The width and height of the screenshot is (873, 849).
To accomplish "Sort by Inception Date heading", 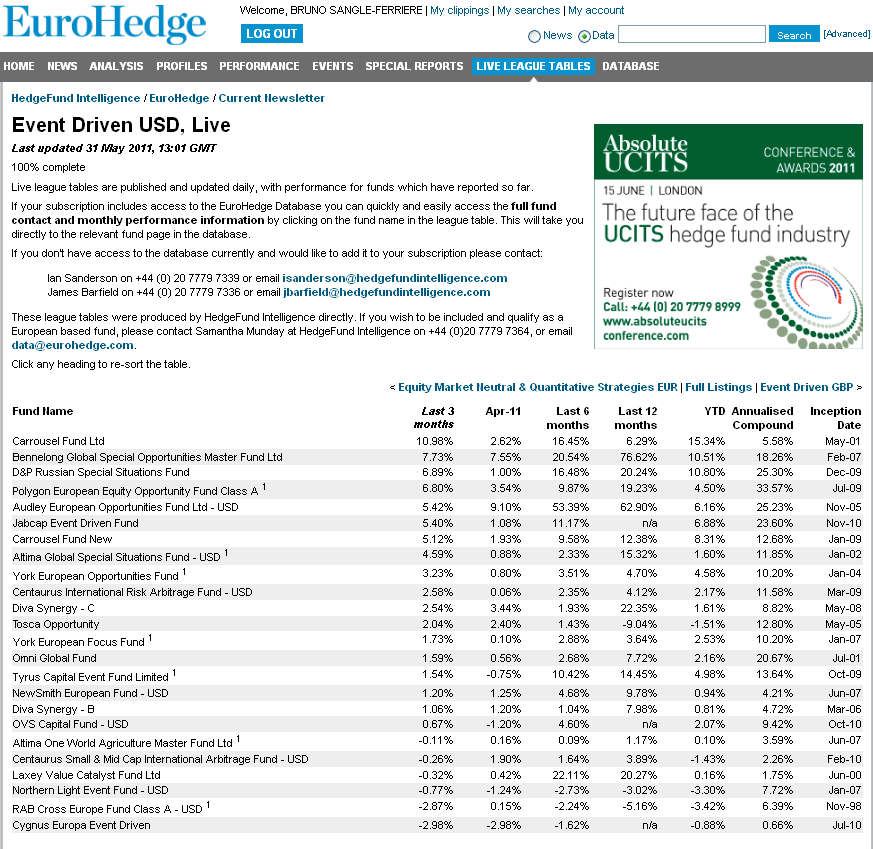I will tap(836, 418).
